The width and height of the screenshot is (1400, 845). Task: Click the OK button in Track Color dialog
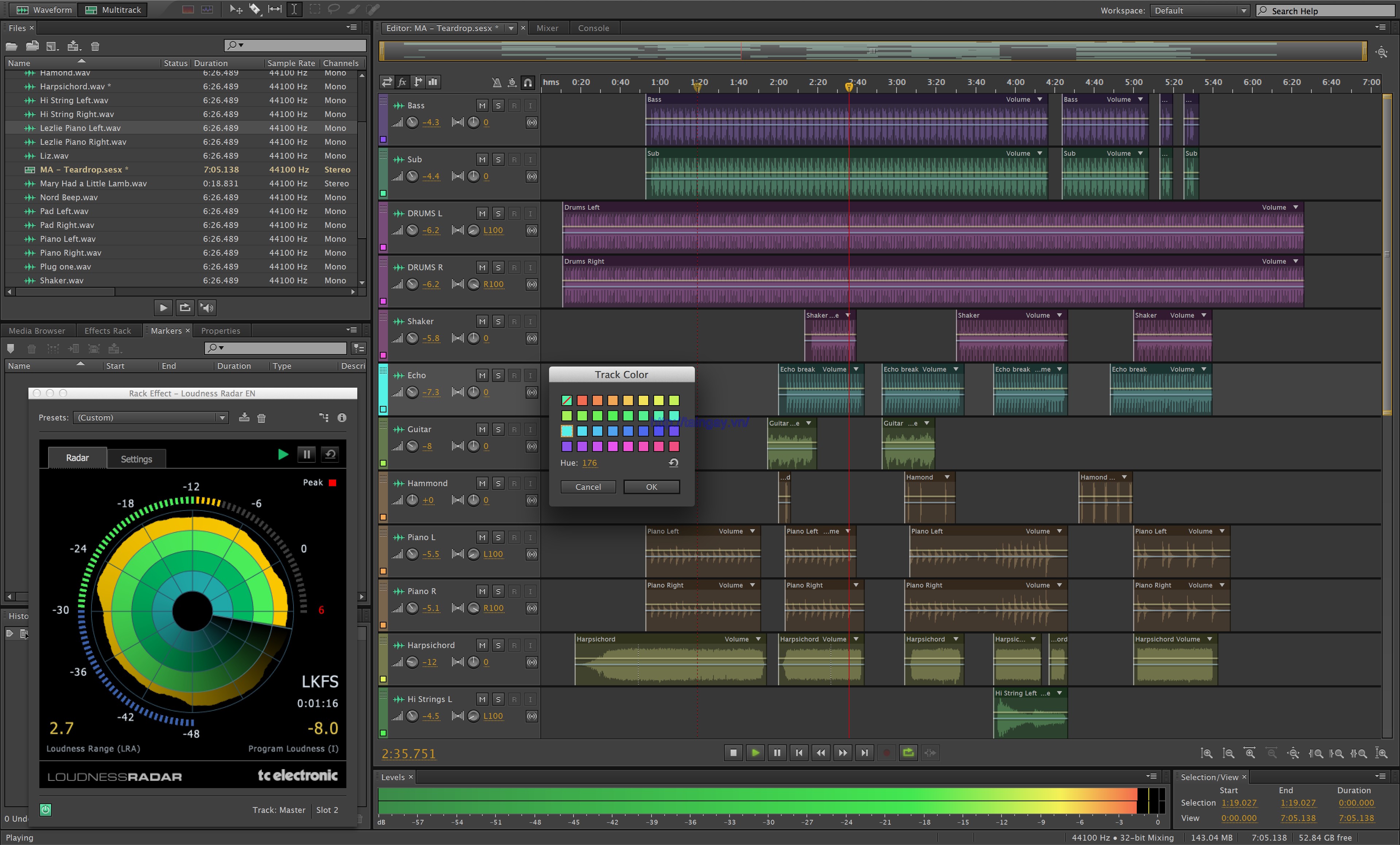click(x=651, y=487)
